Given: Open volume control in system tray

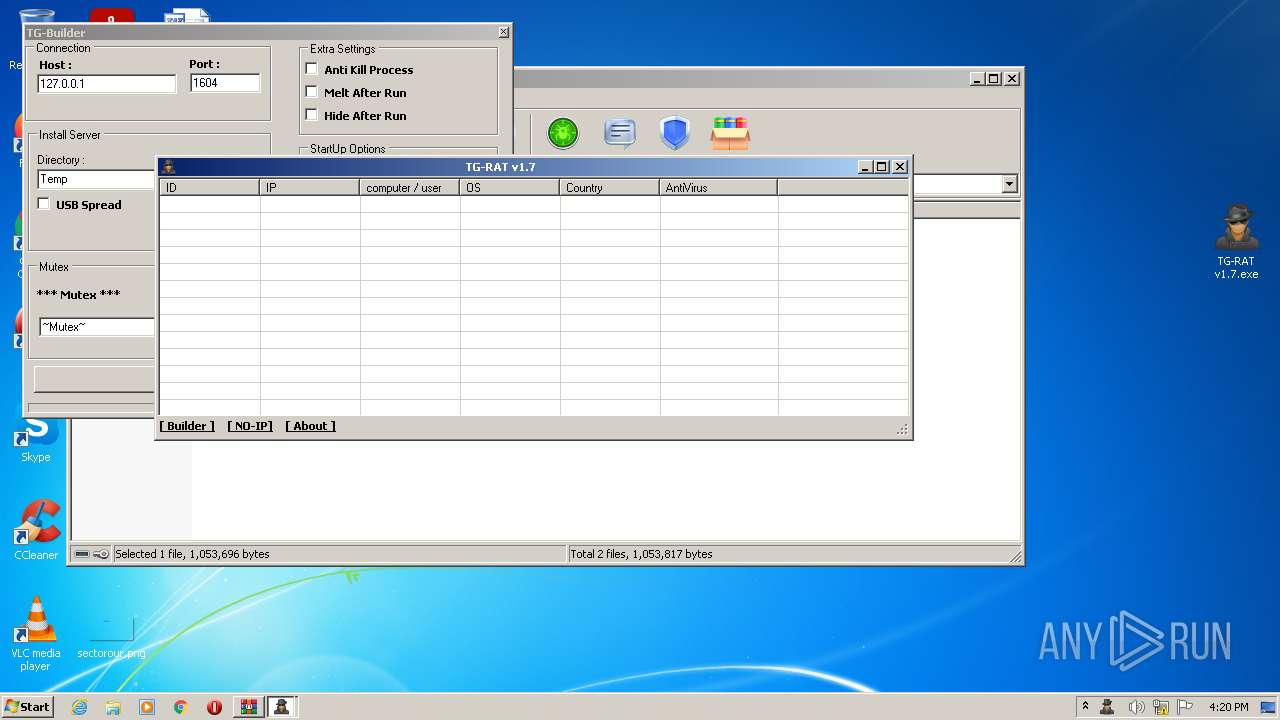Looking at the screenshot, I should (1136, 707).
